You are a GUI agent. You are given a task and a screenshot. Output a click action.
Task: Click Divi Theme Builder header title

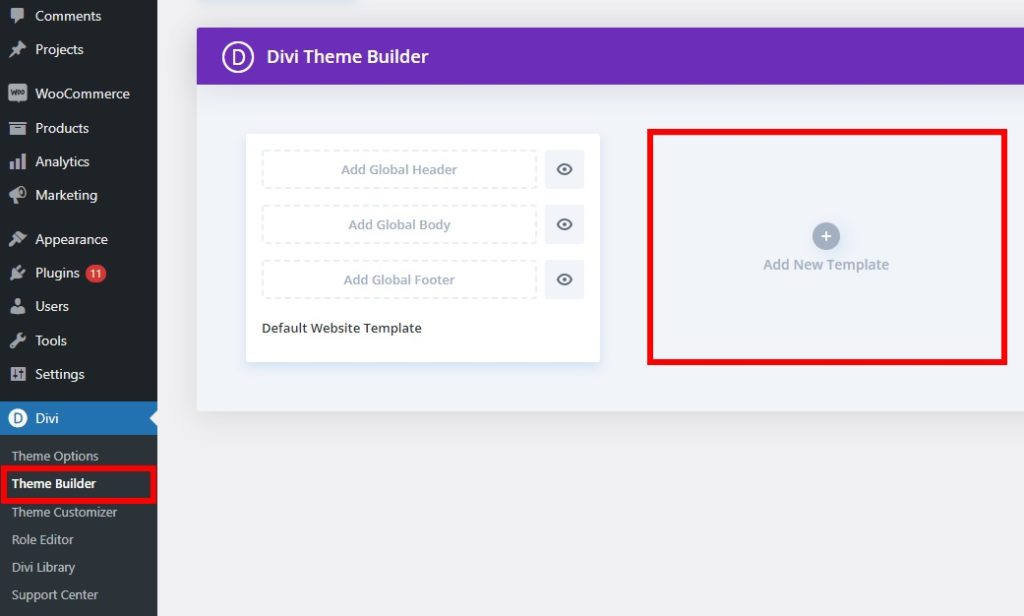click(x=347, y=57)
